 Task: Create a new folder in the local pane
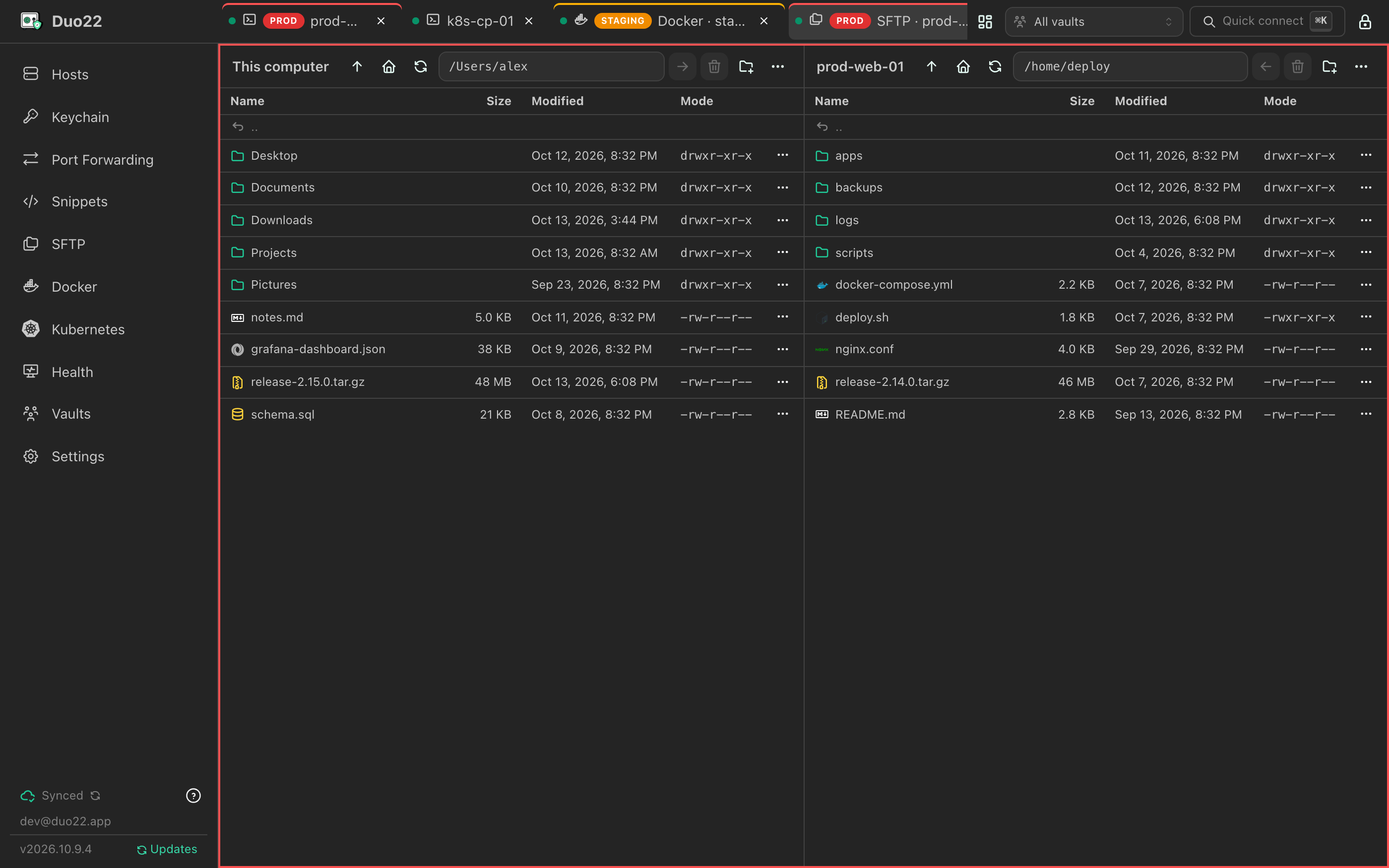click(x=746, y=66)
